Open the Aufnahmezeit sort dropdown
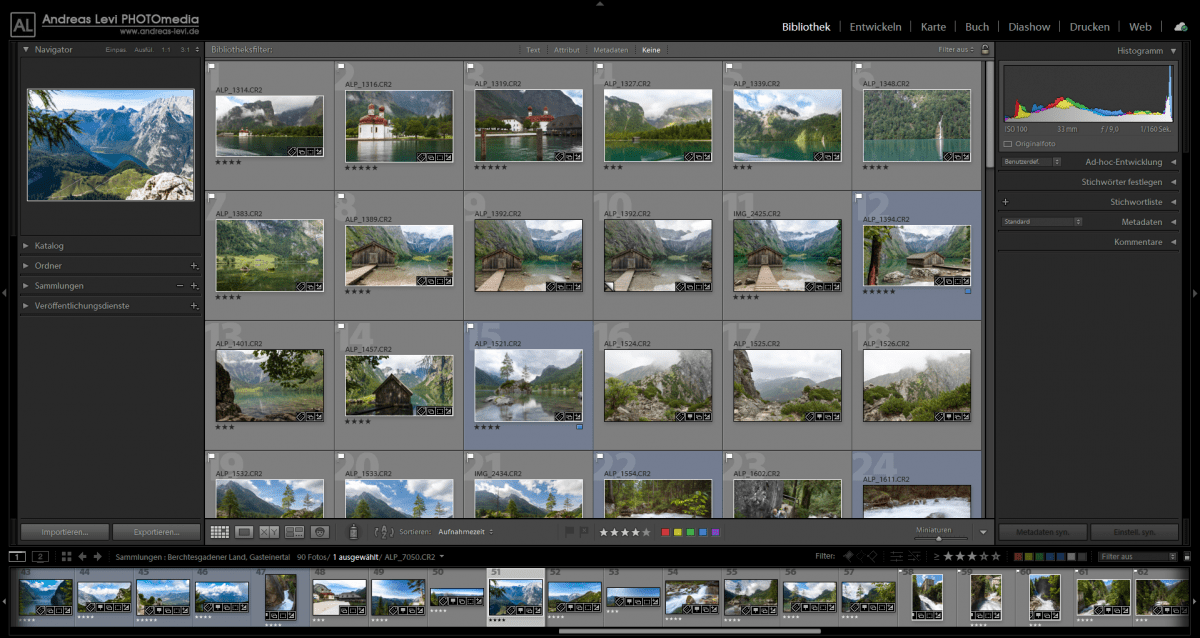This screenshot has width=1200, height=638. 460,531
